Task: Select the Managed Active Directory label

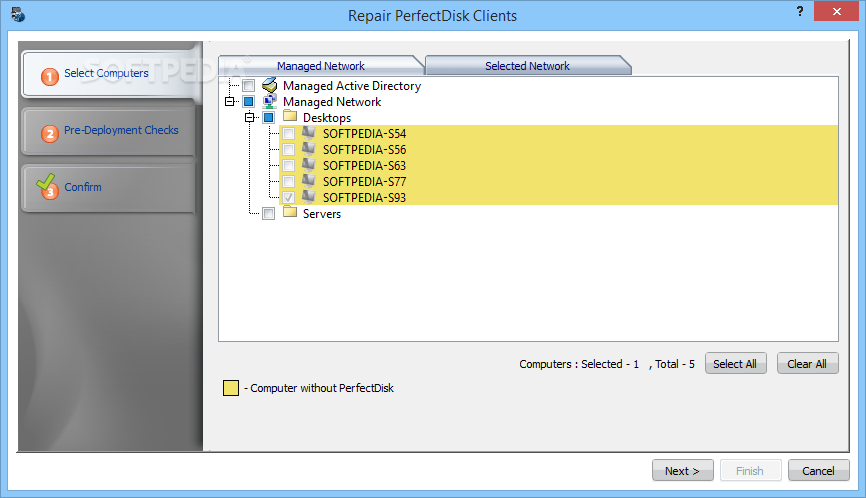Action: (x=352, y=86)
